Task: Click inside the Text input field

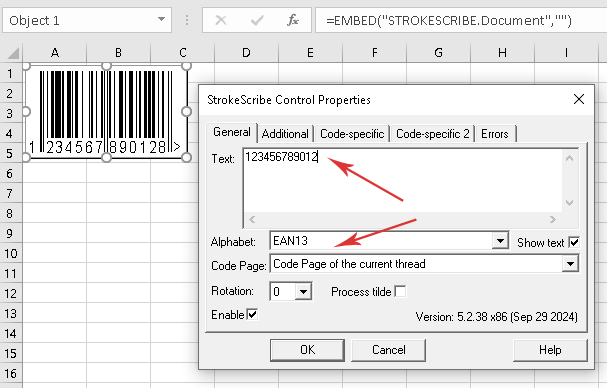Action: [x=403, y=180]
